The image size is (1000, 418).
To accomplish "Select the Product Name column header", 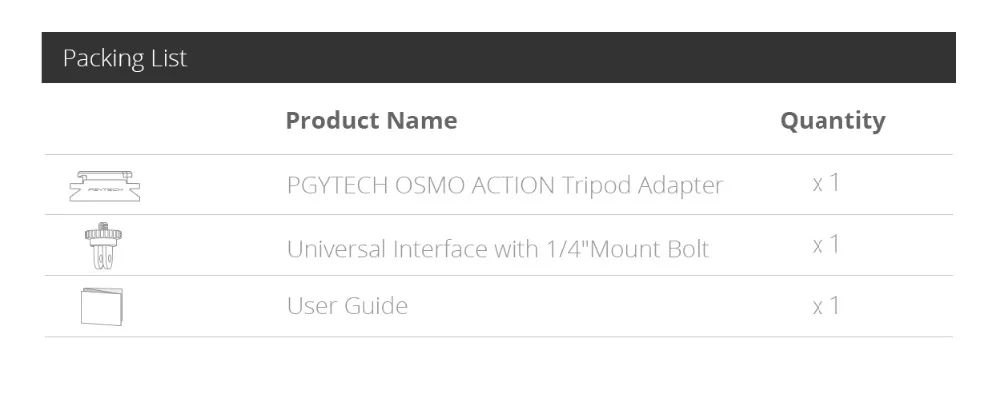I will pyautogui.click(x=371, y=121).
